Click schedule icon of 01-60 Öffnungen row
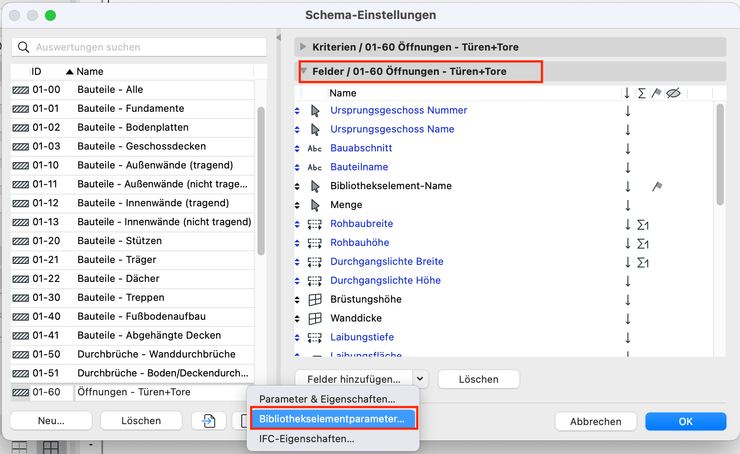This screenshot has width=740, height=454. coord(20,392)
